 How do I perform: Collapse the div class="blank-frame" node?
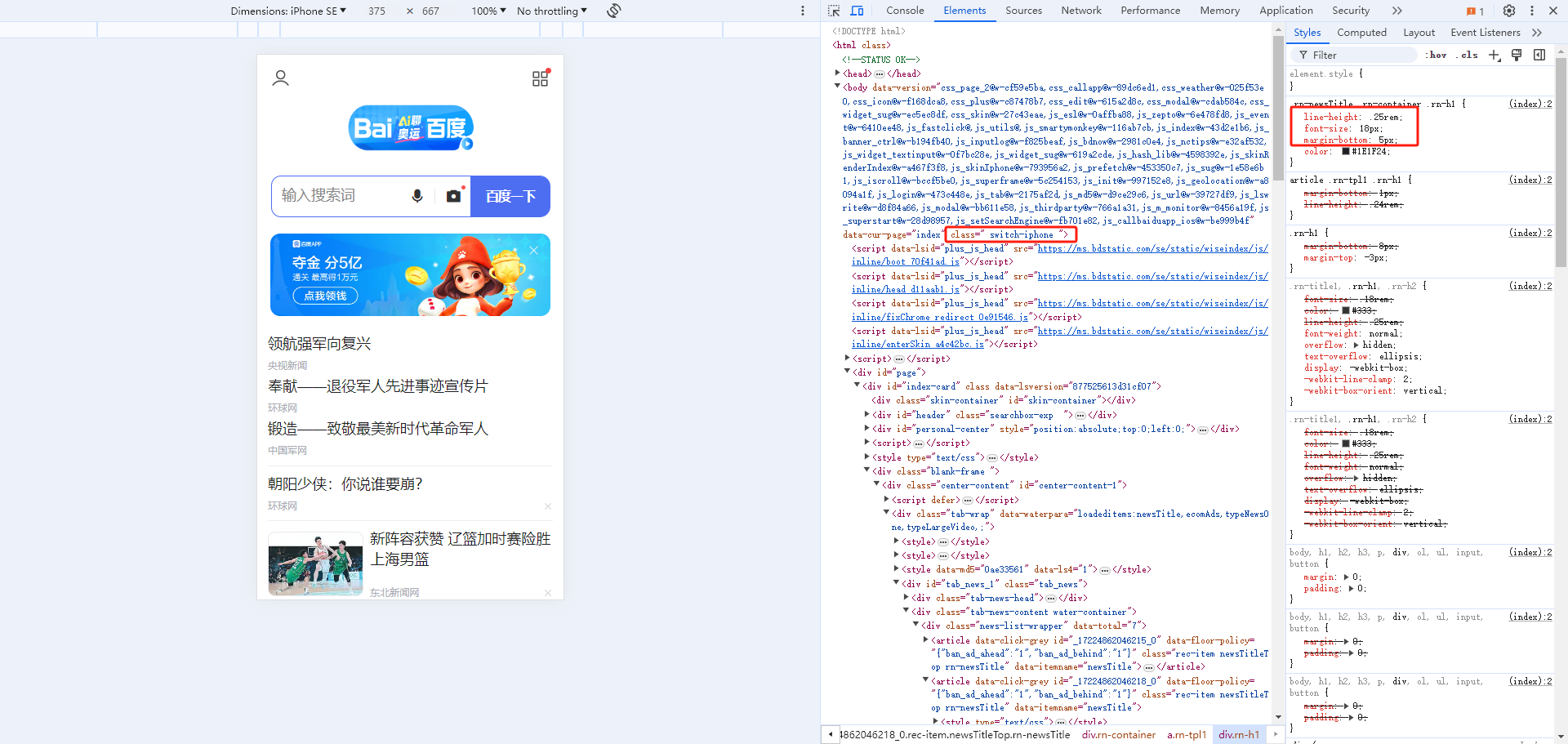(866, 470)
